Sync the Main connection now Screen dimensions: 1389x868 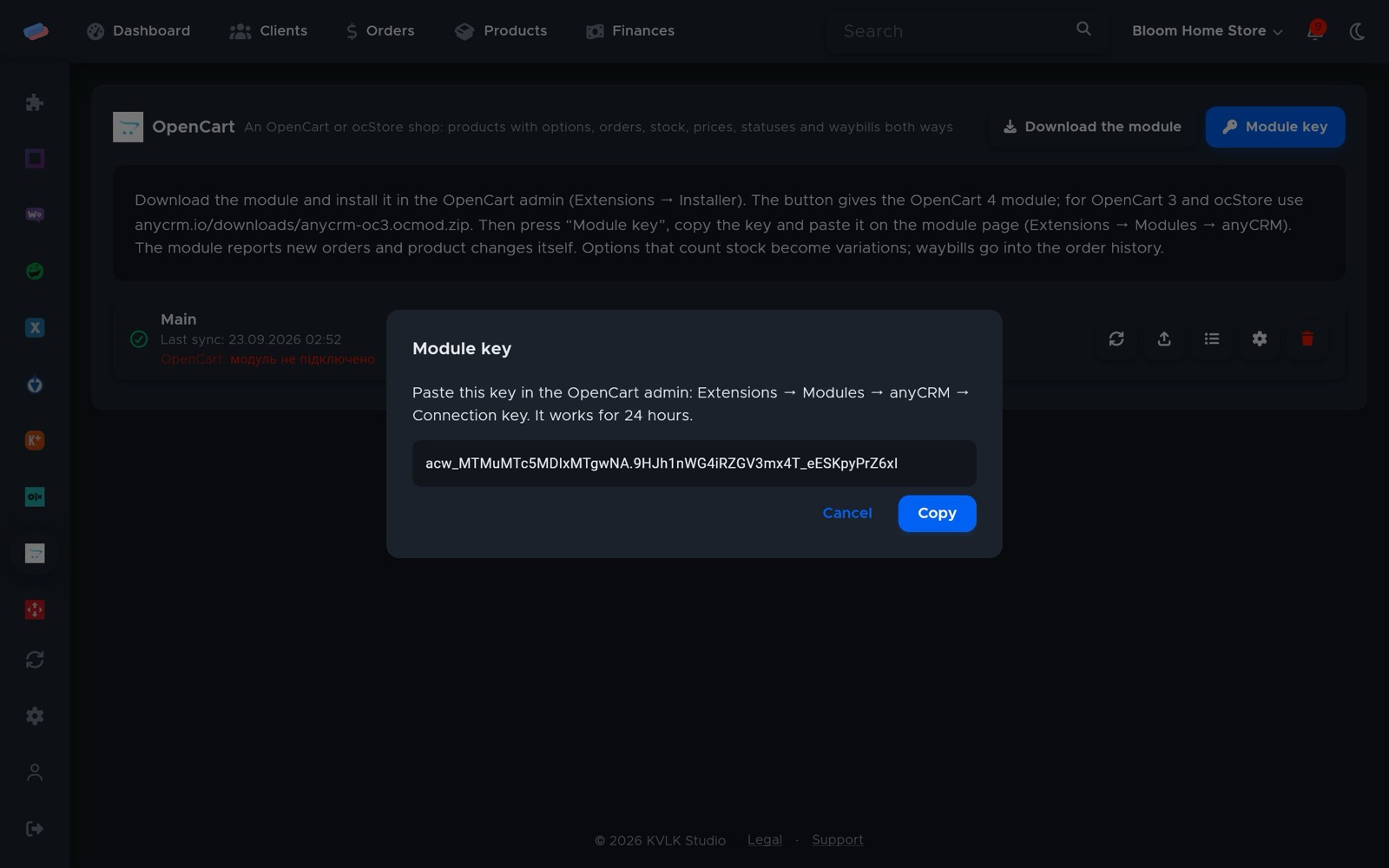point(1116,339)
